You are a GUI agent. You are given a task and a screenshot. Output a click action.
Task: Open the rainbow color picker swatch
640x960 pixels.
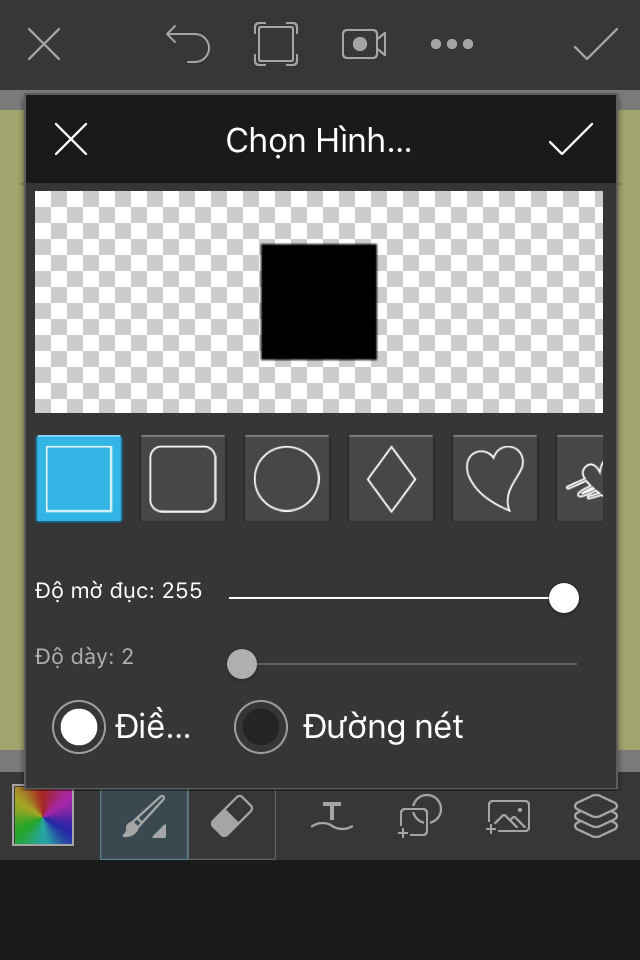43,816
